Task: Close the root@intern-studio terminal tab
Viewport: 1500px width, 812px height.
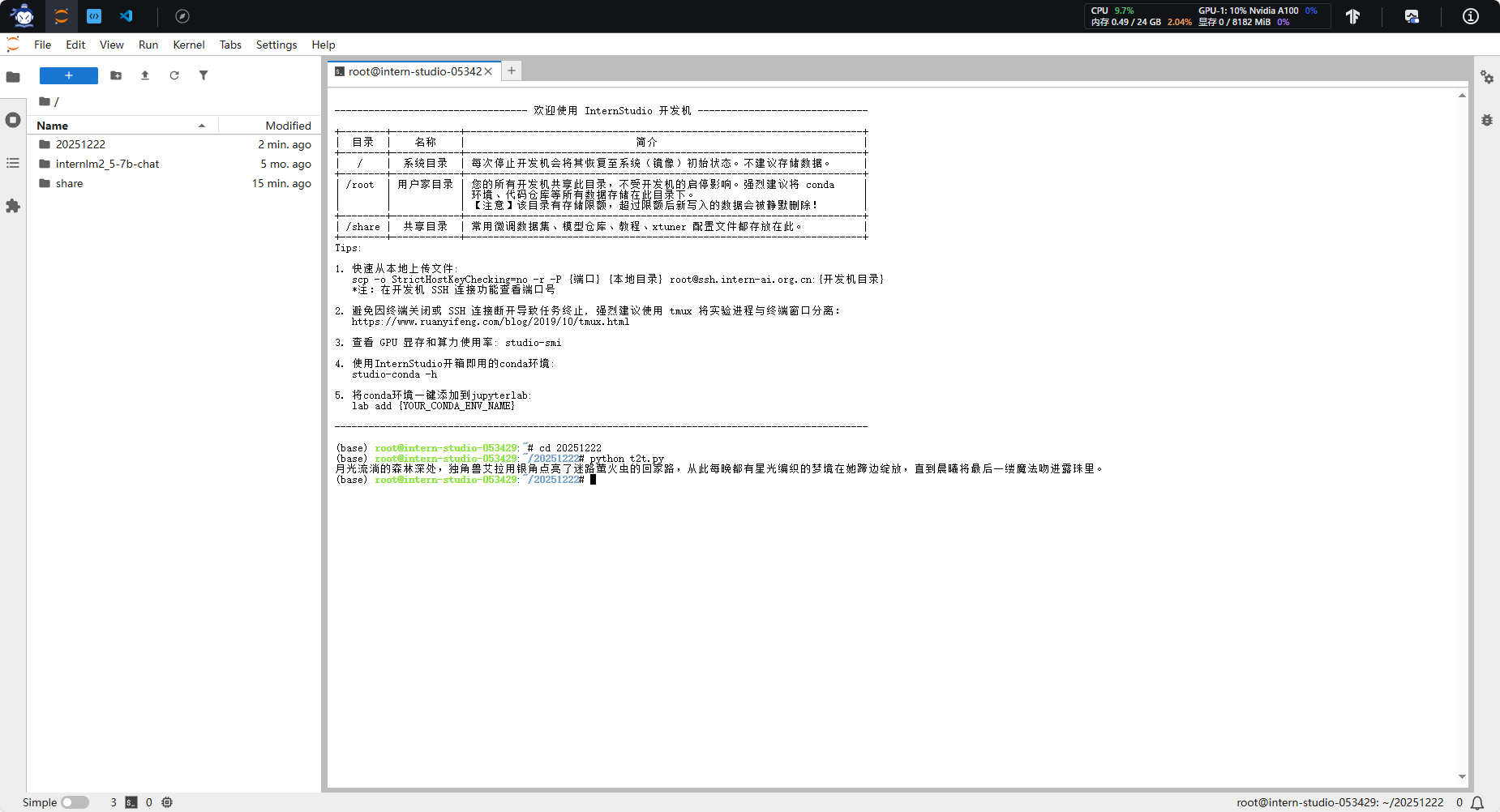Action: click(x=488, y=71)
